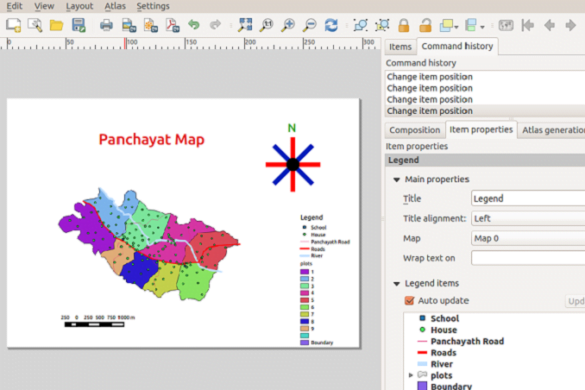Collapse the Legend items section
Image resolution: width=585 pixels, height=390 pixels.
point(397,284)
